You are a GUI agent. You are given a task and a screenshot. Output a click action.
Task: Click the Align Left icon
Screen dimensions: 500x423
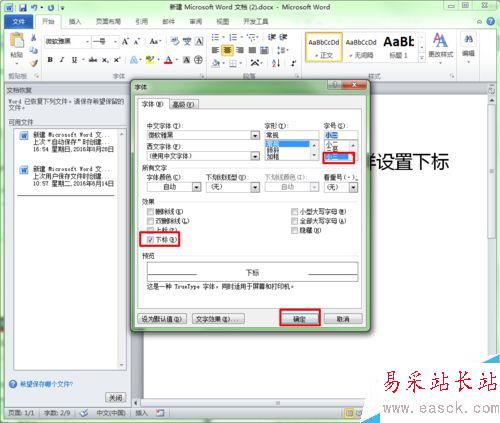(215, 50)
